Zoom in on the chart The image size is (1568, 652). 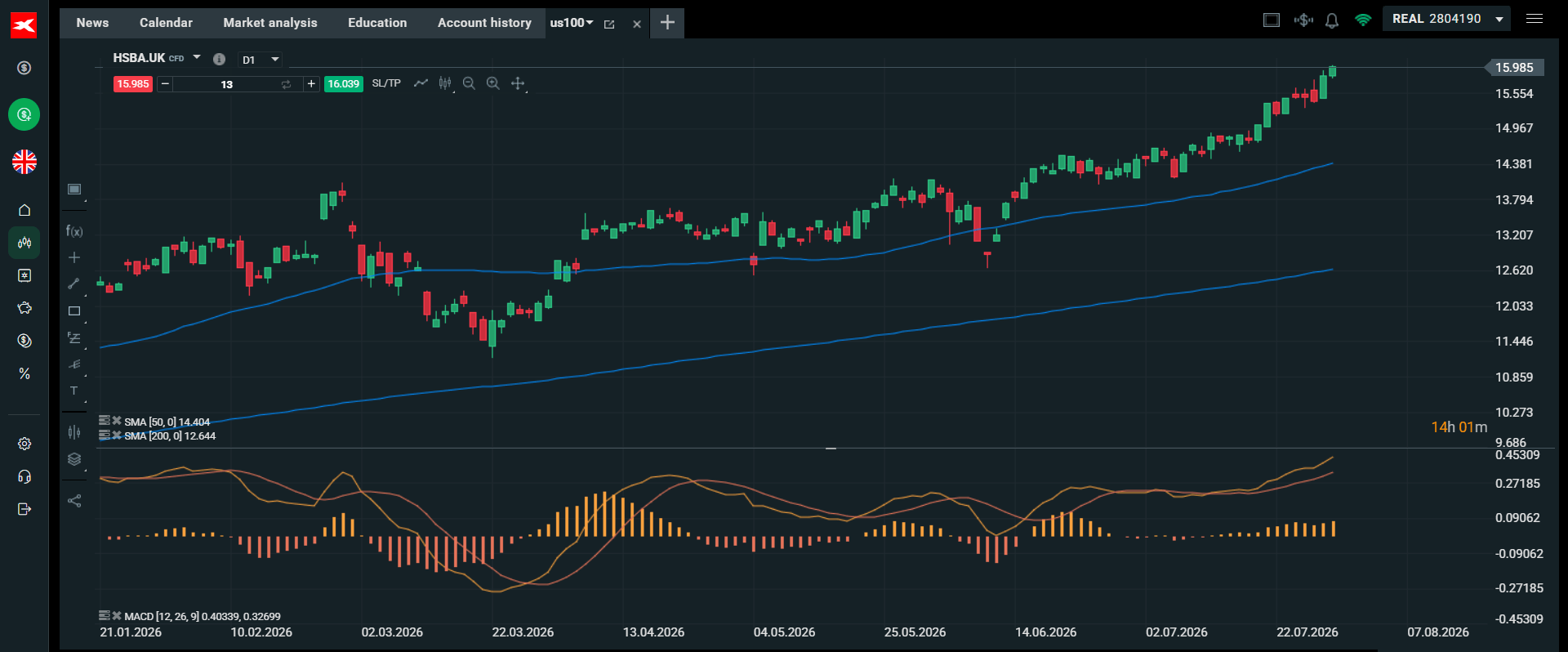(x=493, y=83)
